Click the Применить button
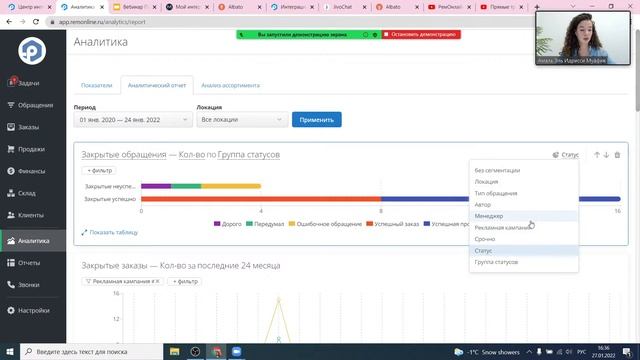 [x=317, y=120]
